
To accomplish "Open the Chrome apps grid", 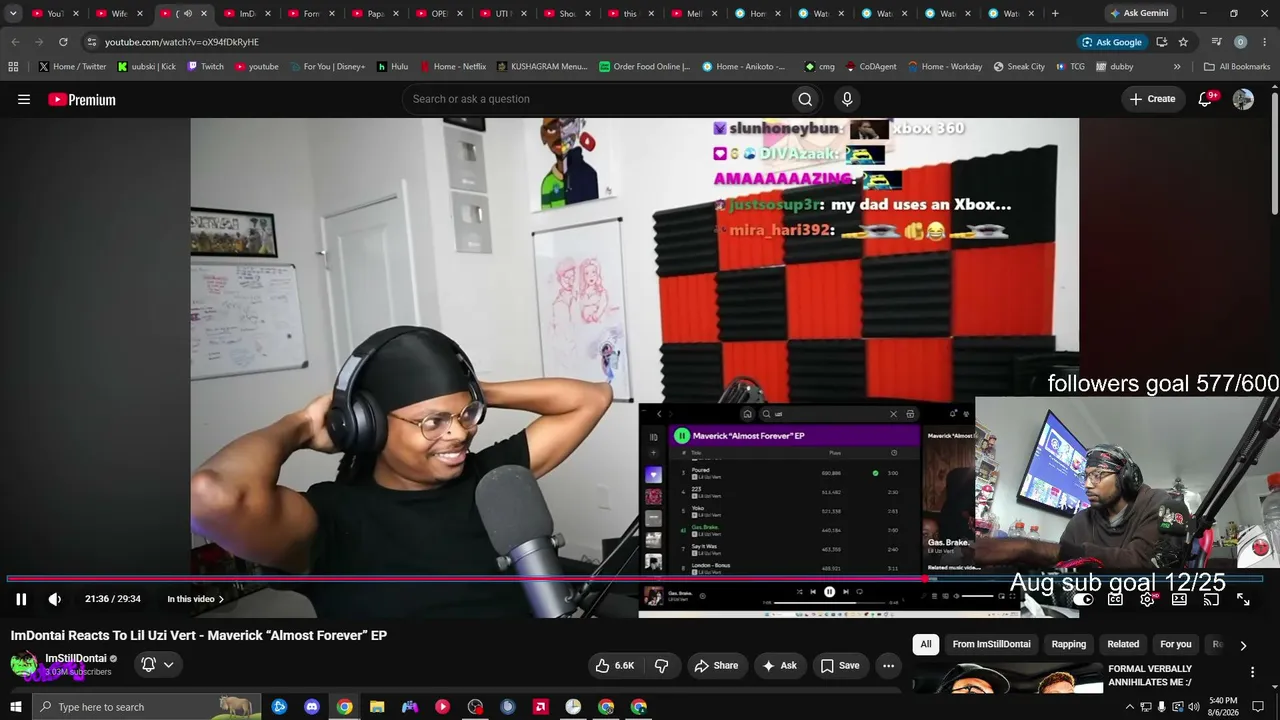I will click(13, 66).
